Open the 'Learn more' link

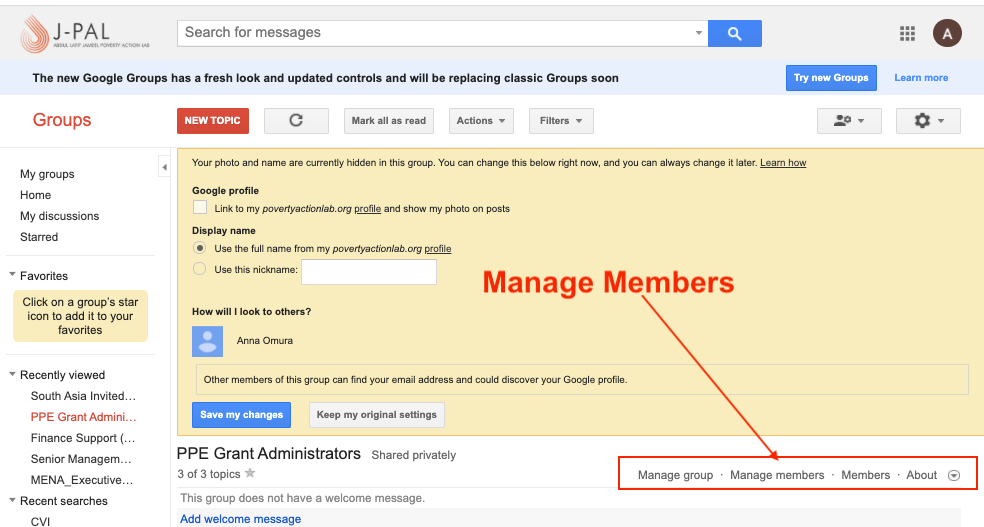[921, 78]
